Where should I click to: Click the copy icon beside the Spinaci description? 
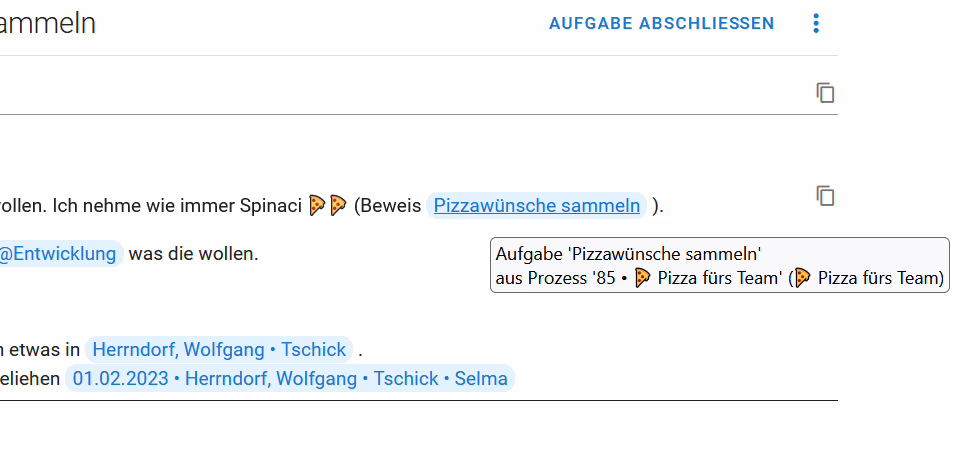click(x=825, y=196)
